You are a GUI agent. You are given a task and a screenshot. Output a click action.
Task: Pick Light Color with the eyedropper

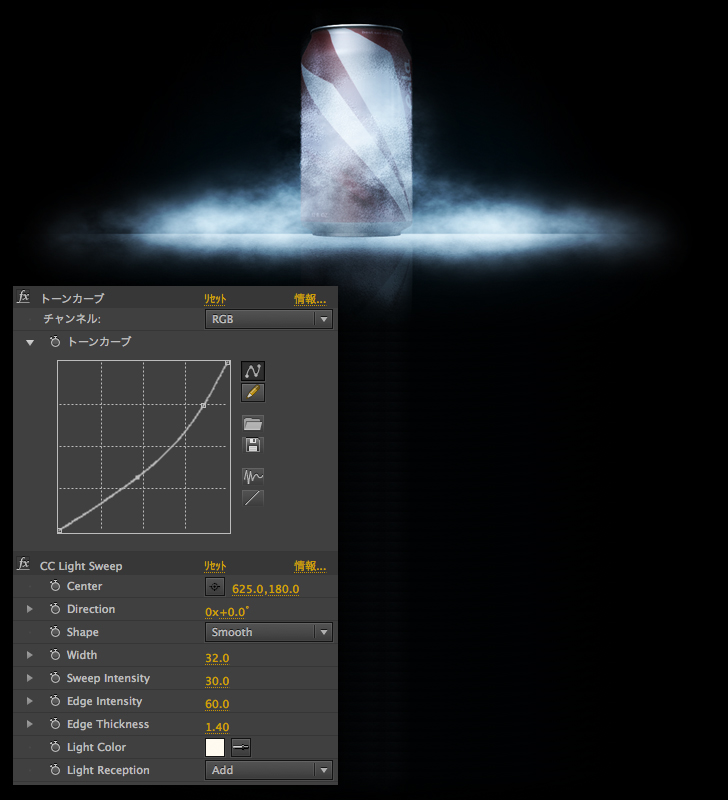(x=241, y=747)
